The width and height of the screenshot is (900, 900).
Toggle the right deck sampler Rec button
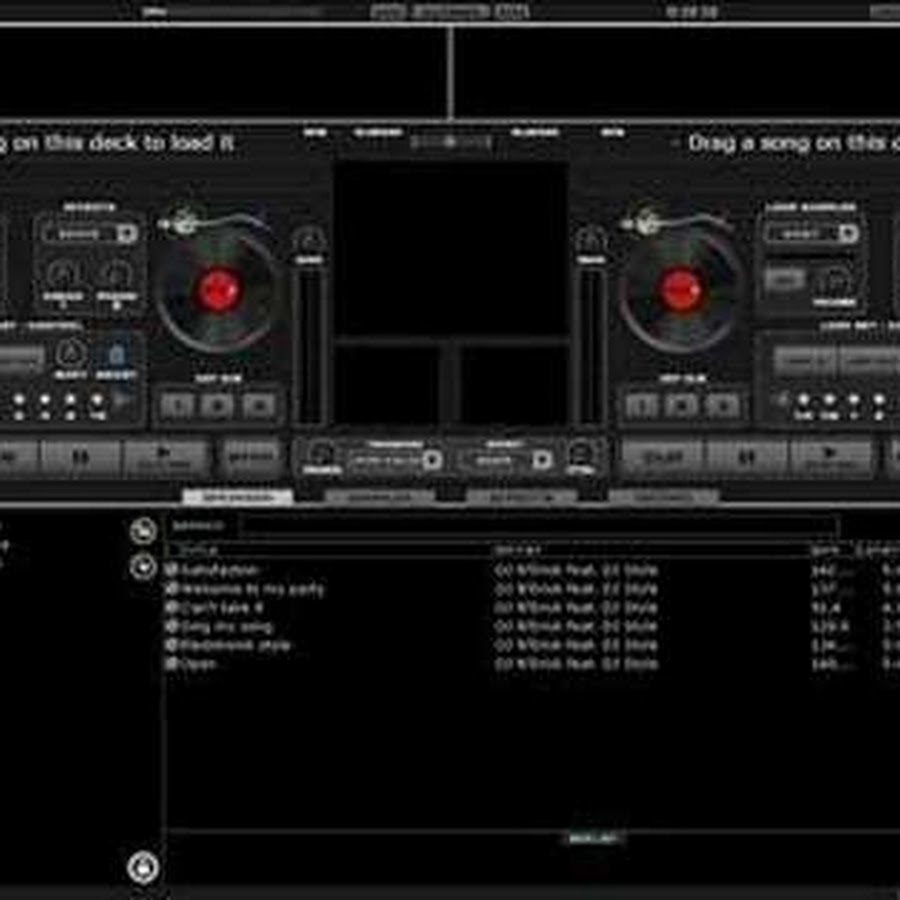pyautogui.click(x=785, y=280)
